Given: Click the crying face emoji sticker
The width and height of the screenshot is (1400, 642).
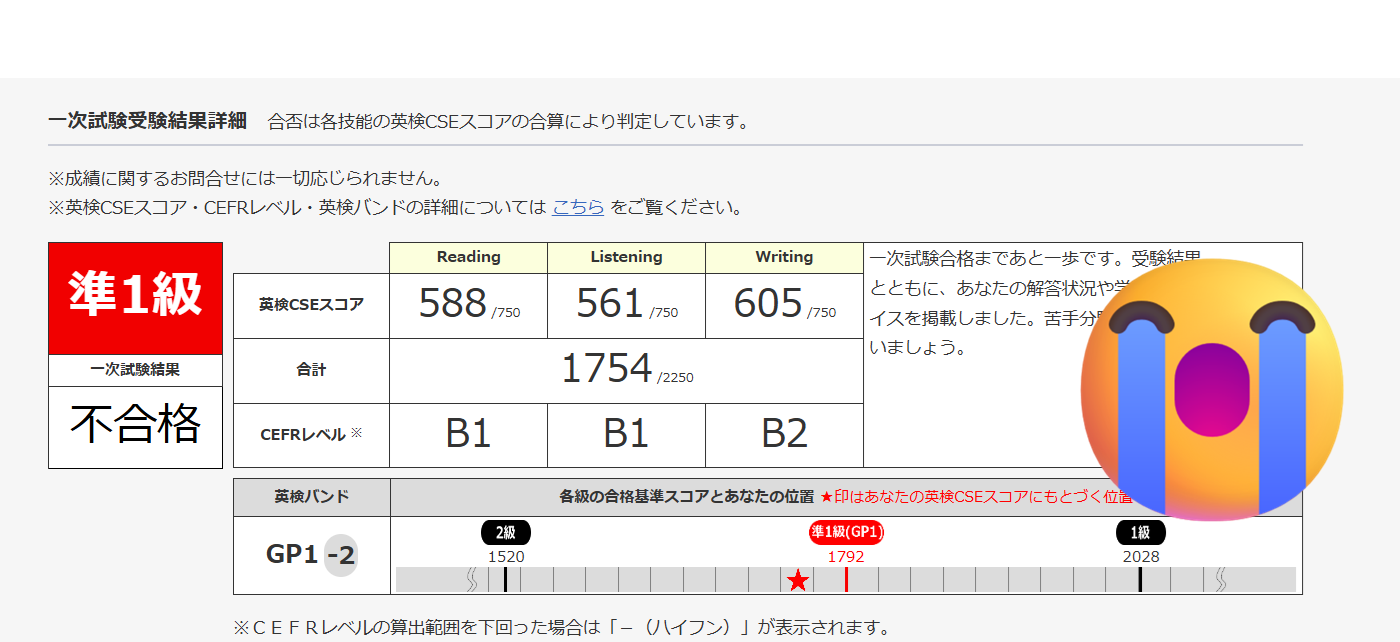Looking at the screenshot, I should (x=1212, y=389).
